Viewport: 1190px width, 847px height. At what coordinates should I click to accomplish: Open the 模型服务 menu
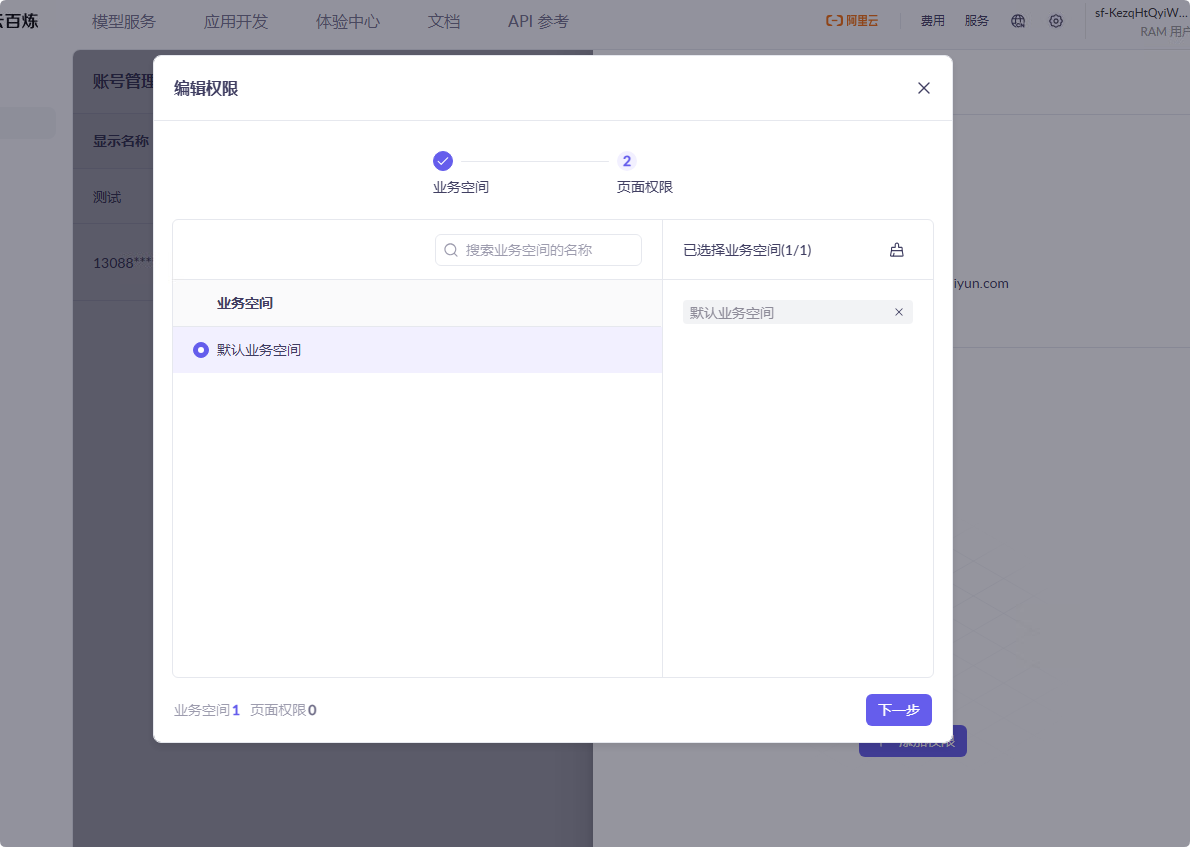122,21
